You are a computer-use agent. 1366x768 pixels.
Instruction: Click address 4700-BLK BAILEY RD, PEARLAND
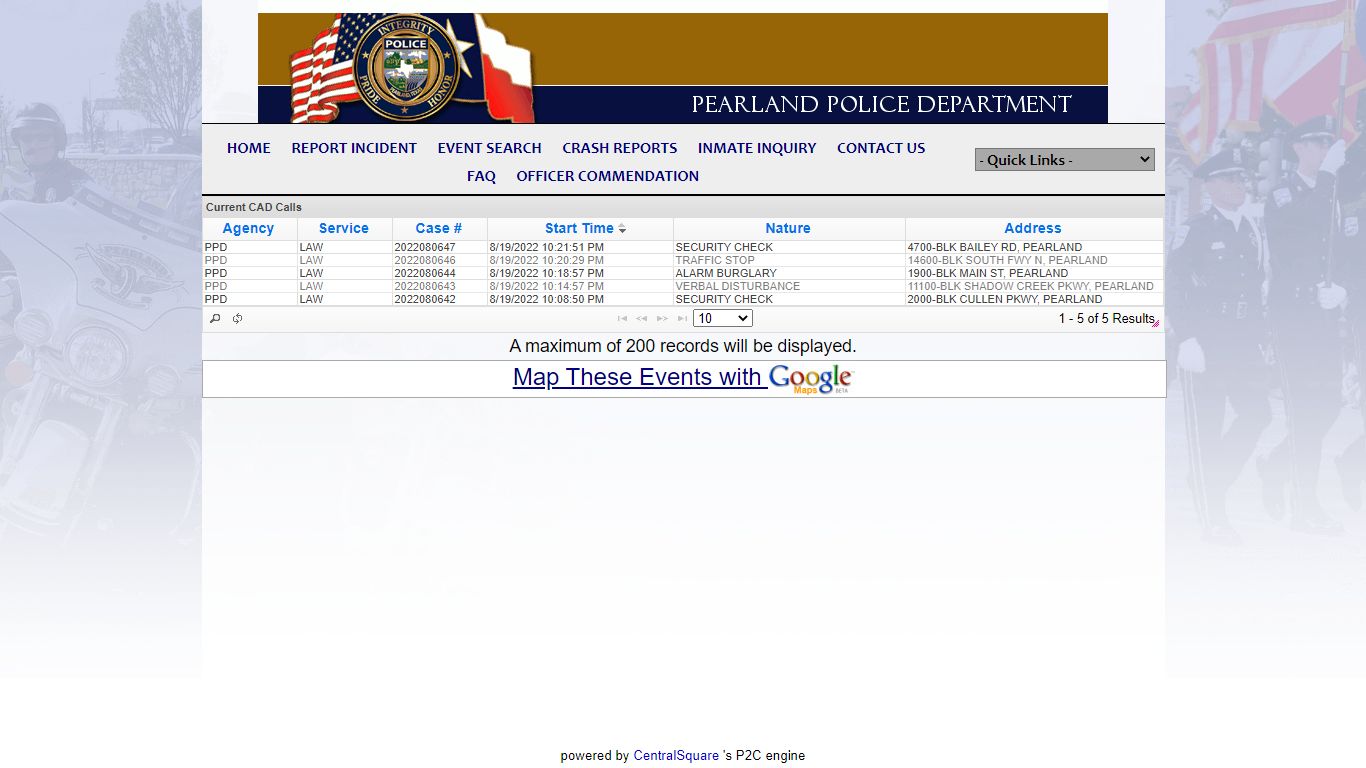coord(995,247)
